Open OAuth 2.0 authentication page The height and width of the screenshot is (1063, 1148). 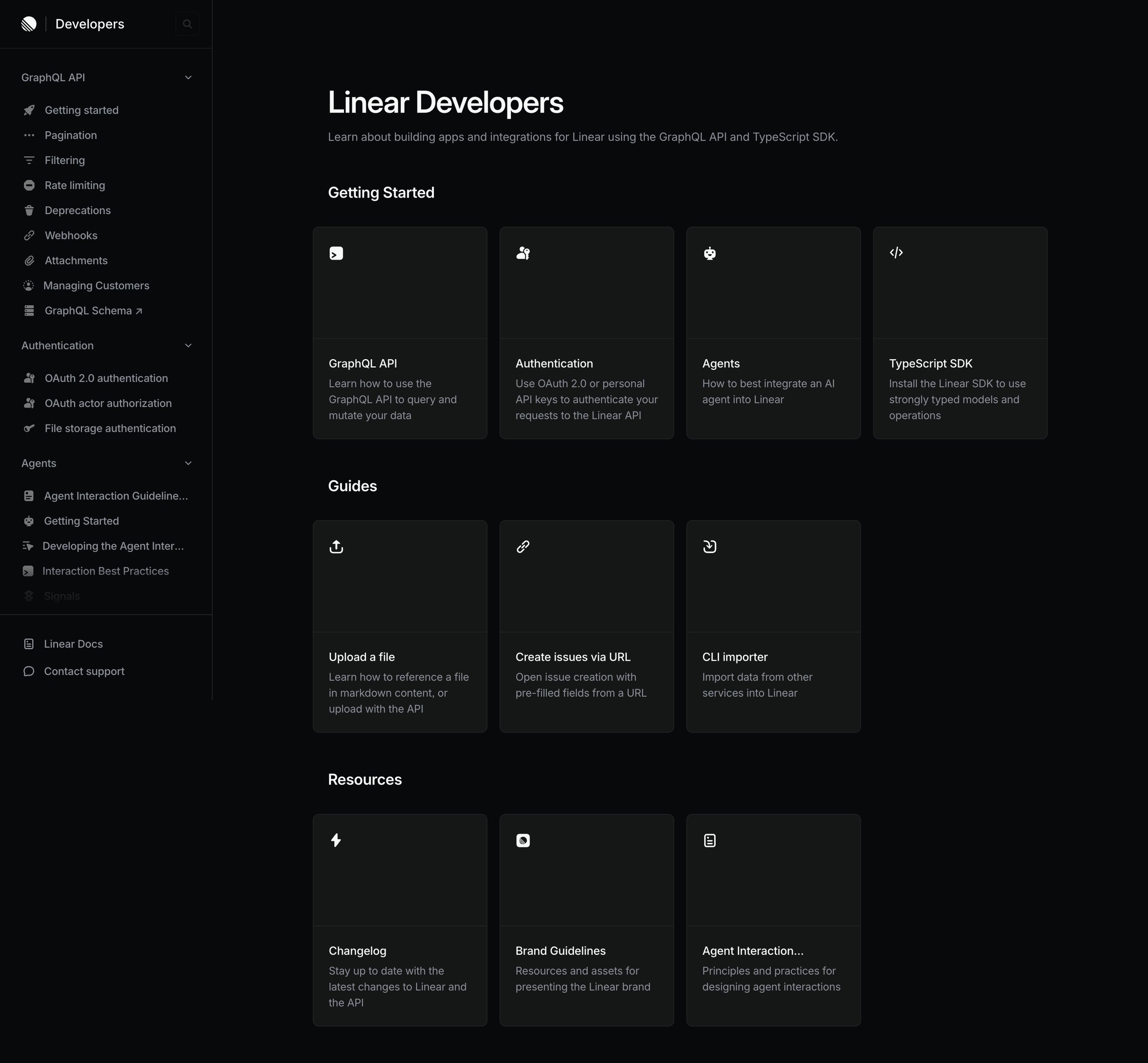tap(106, 378)
